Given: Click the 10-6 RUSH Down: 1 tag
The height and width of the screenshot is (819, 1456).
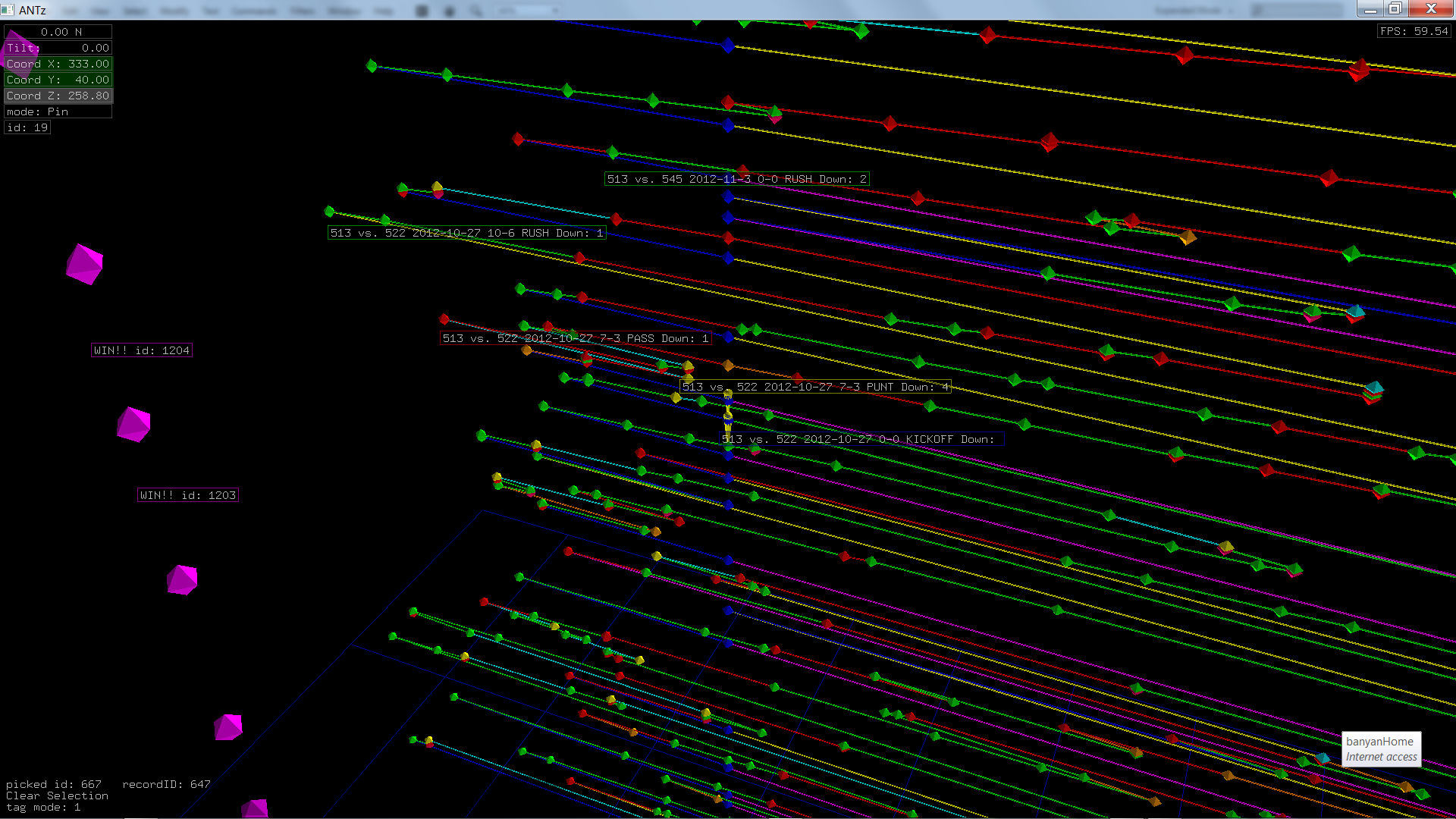Looking at the screenshot, I should (x=466, y=233).
